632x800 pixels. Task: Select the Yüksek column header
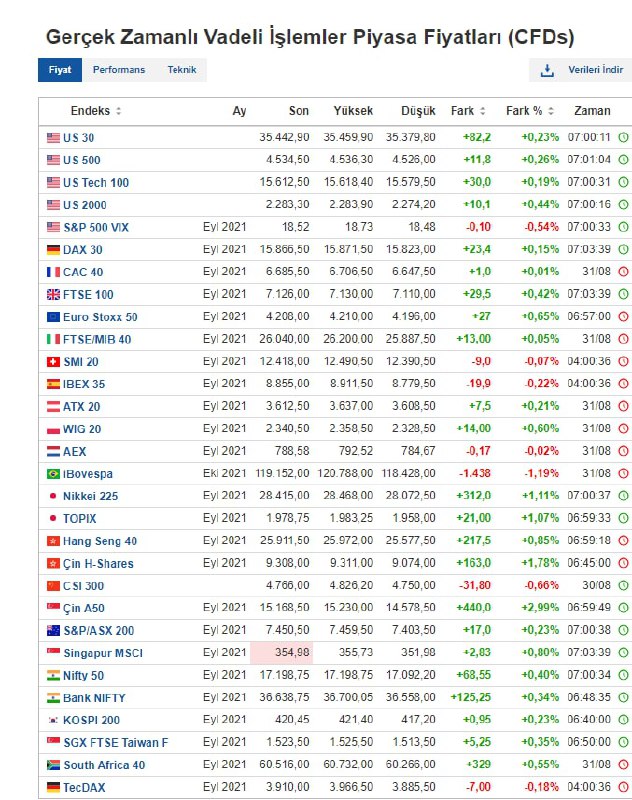[x=353, y=111]
